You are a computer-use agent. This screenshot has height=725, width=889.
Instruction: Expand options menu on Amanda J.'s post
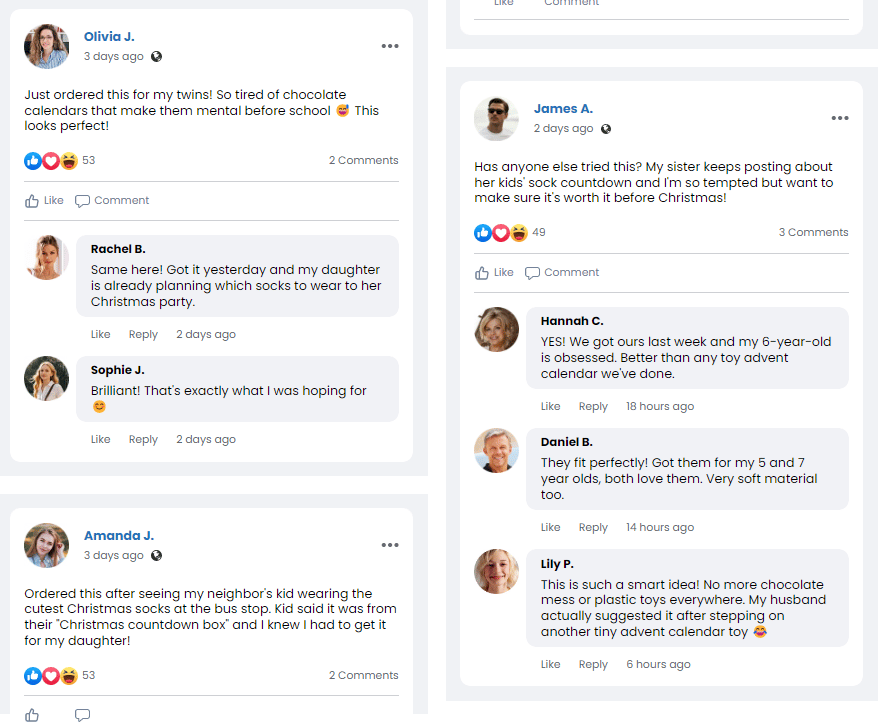pyautogui.click(x=390, y=545)
